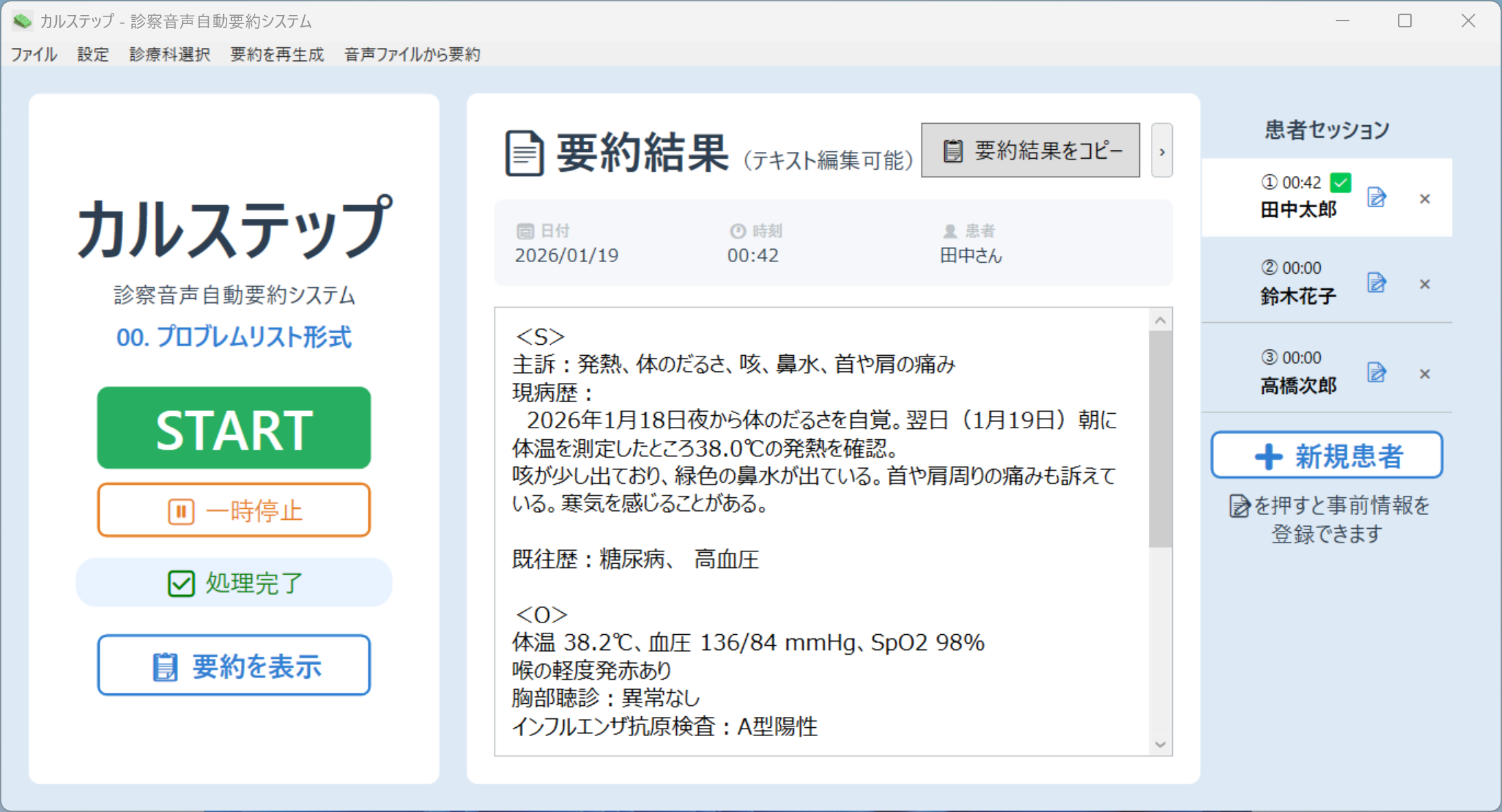Add a patient with 新規患者 plus button
Viewport: 1502px width, 812px height.
(1326, 456)
